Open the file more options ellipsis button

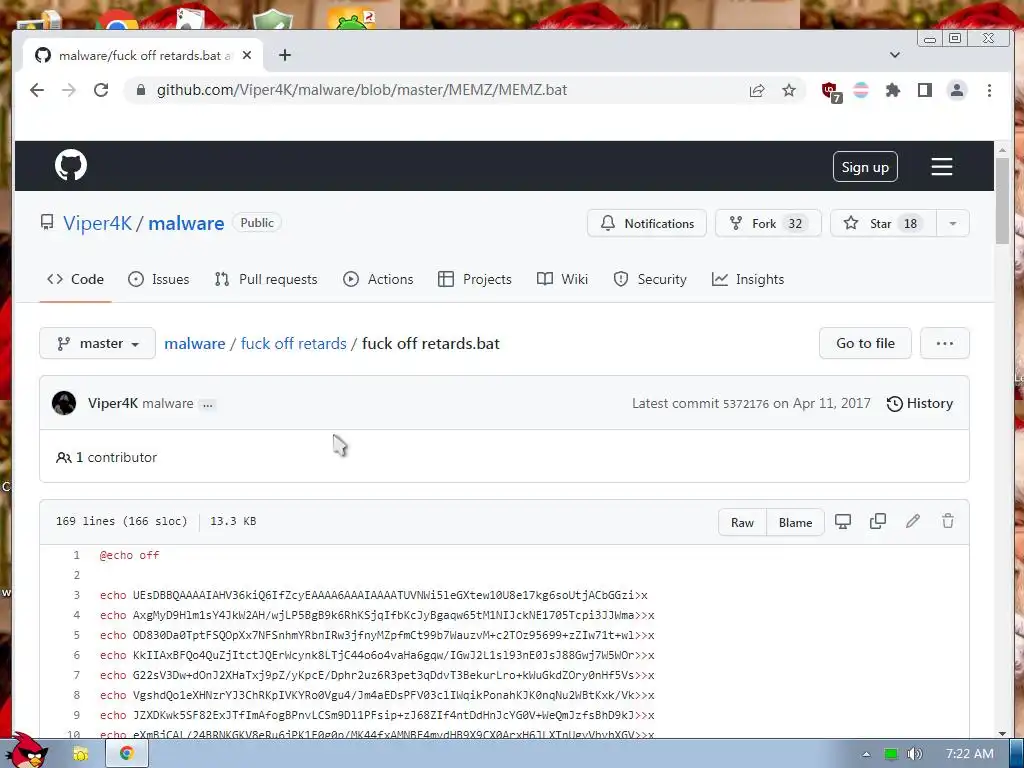tap(945, 344)
